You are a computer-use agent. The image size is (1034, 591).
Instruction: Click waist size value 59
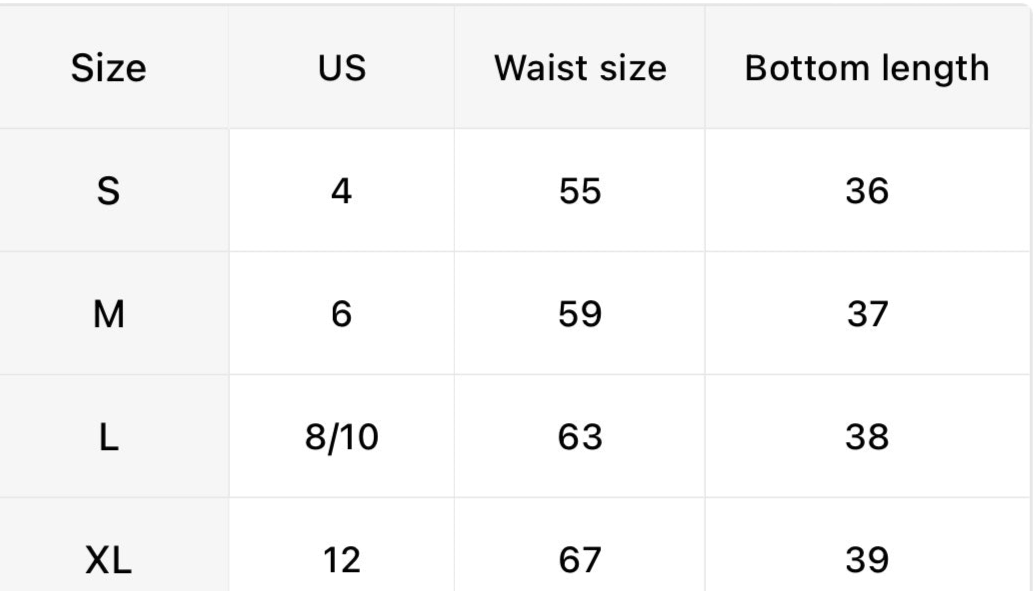[x=580, y=315]
